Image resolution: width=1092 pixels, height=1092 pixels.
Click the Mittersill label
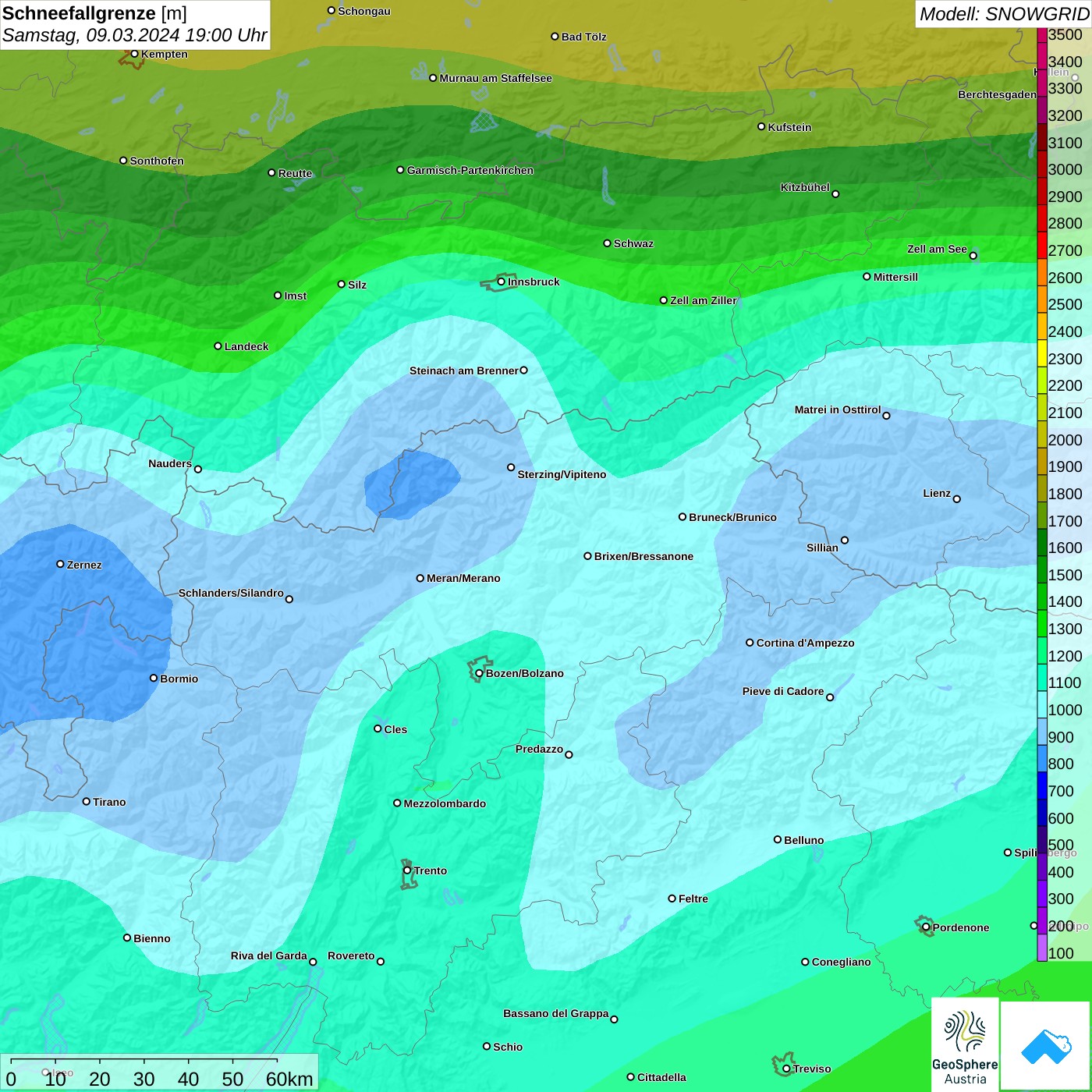895,277
